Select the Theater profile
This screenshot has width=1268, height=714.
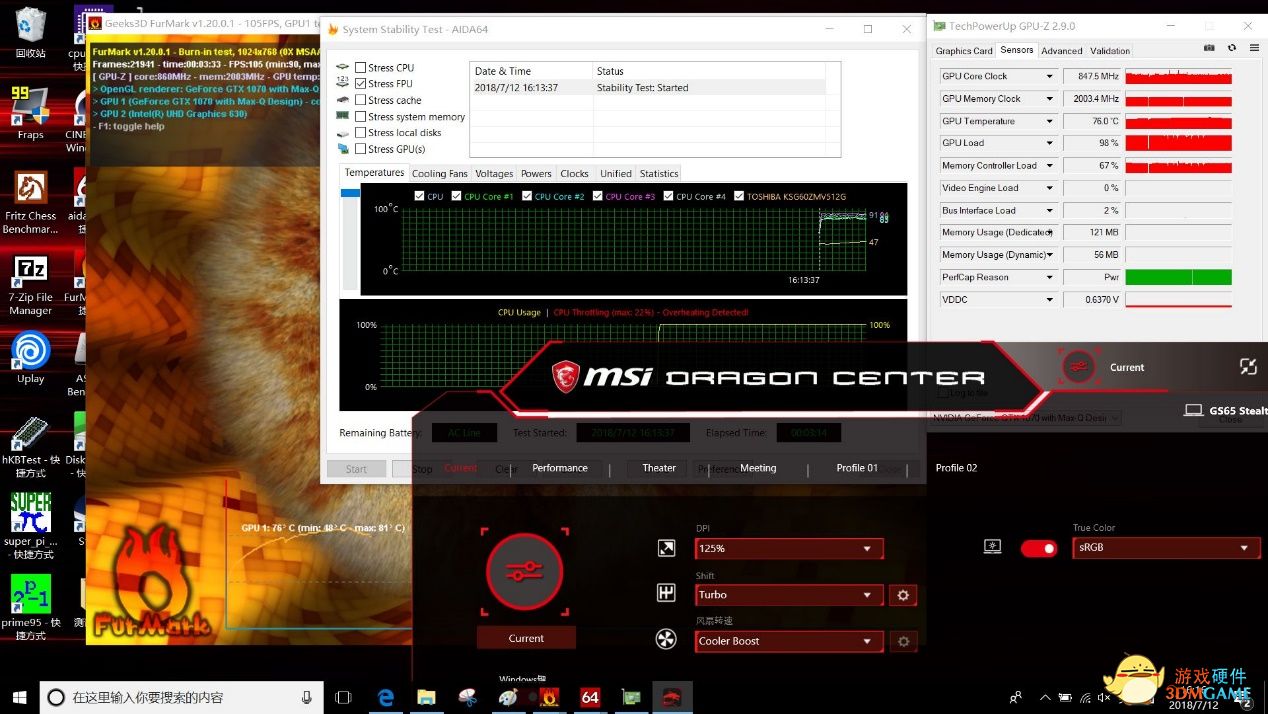[659, 468]
